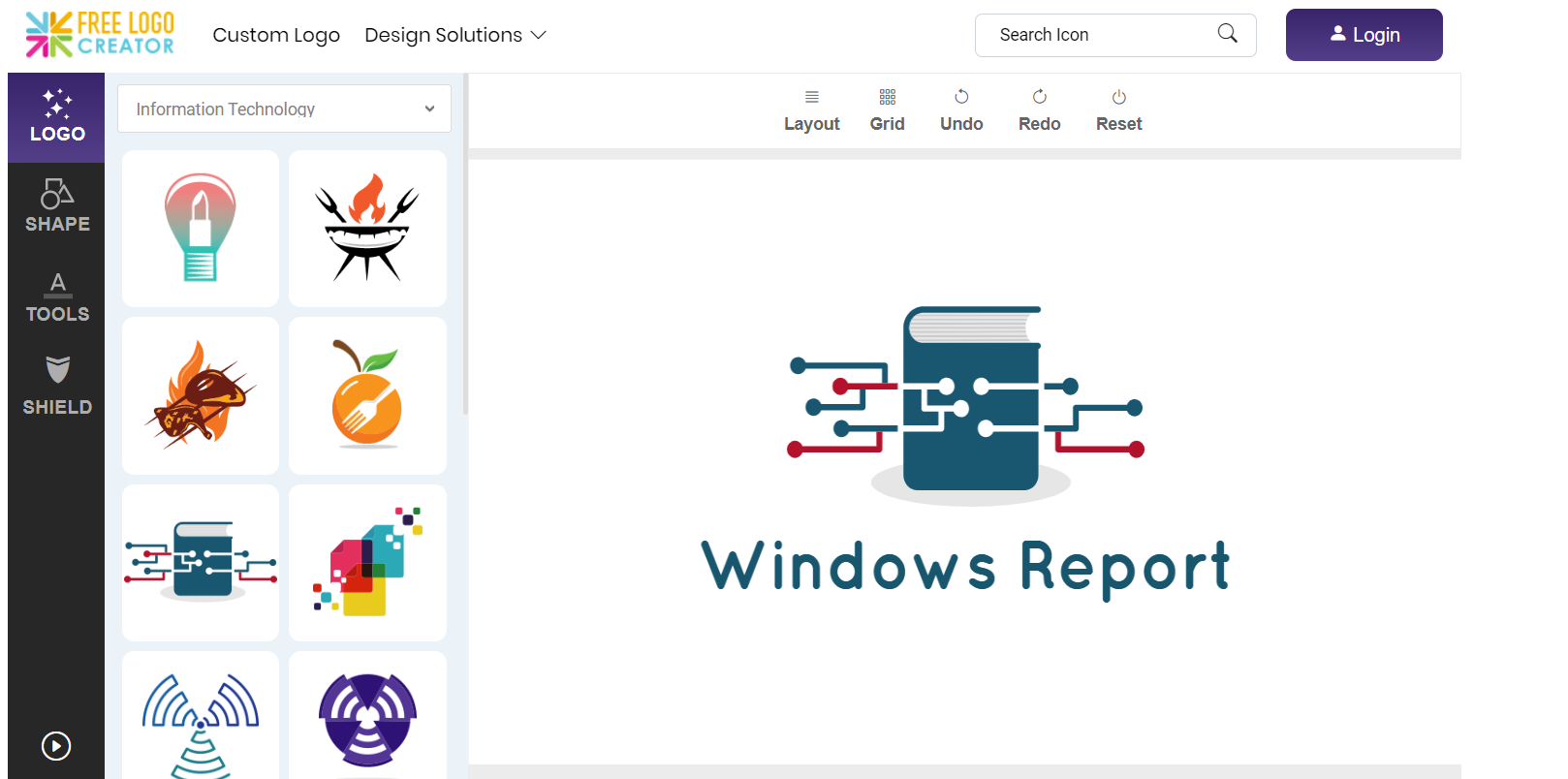
Task: Expand the Design Solutions menu
Action: tap(455, 35)
